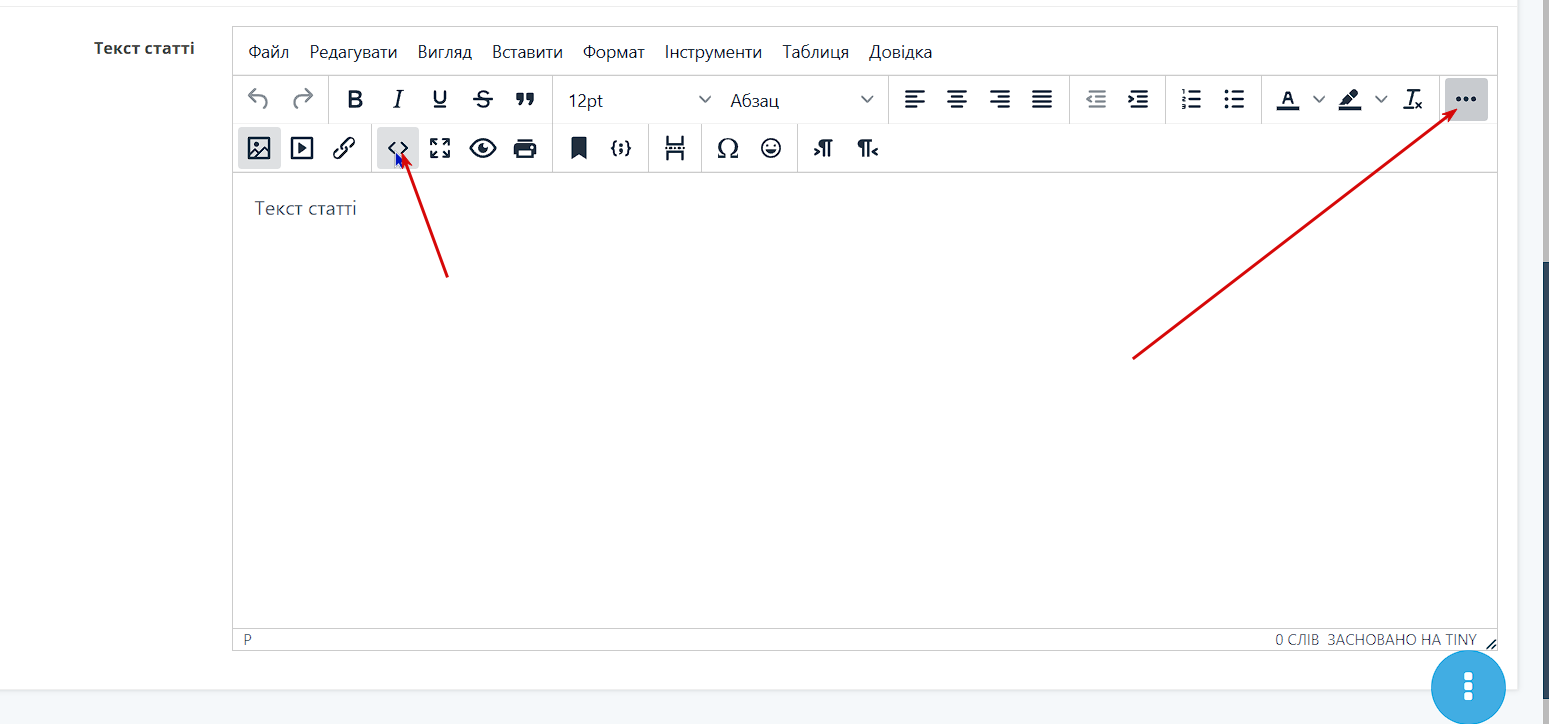The width and height of the screenshot is (1549, 724).
Task: Insert a hyperlink
Action: click(x=344, y=148)
